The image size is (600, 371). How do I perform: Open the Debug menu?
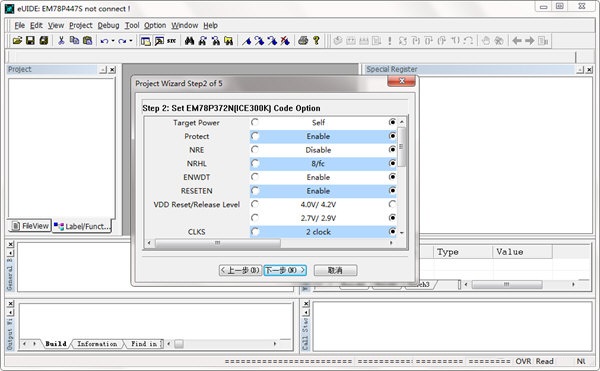[x=108, y=25]
